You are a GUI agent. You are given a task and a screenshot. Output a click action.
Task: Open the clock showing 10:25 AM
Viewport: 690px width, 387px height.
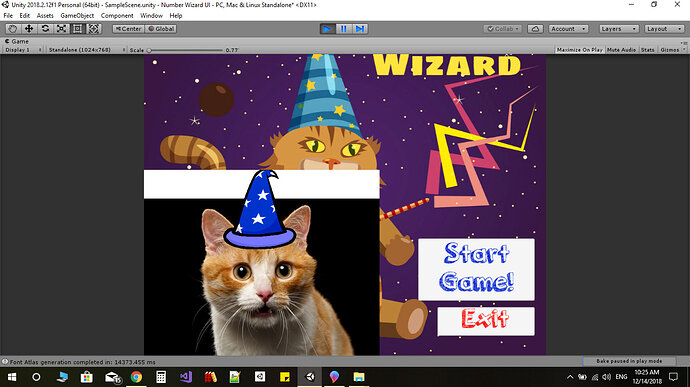coord(647,377)
